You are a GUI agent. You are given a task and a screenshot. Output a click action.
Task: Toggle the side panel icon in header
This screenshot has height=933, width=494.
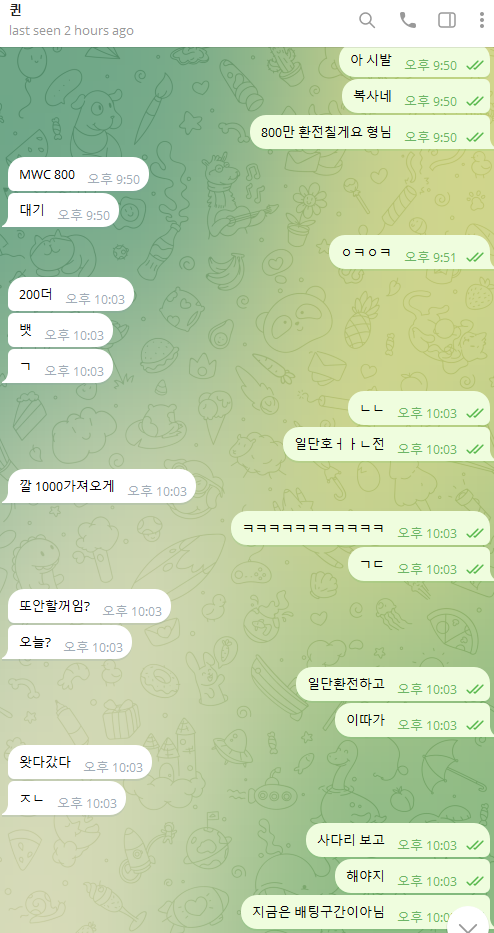tap(447, 20)
